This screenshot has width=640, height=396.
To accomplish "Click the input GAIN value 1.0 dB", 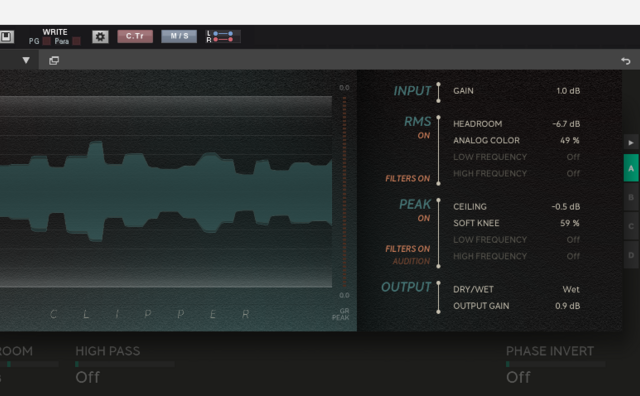I will 568,91.
